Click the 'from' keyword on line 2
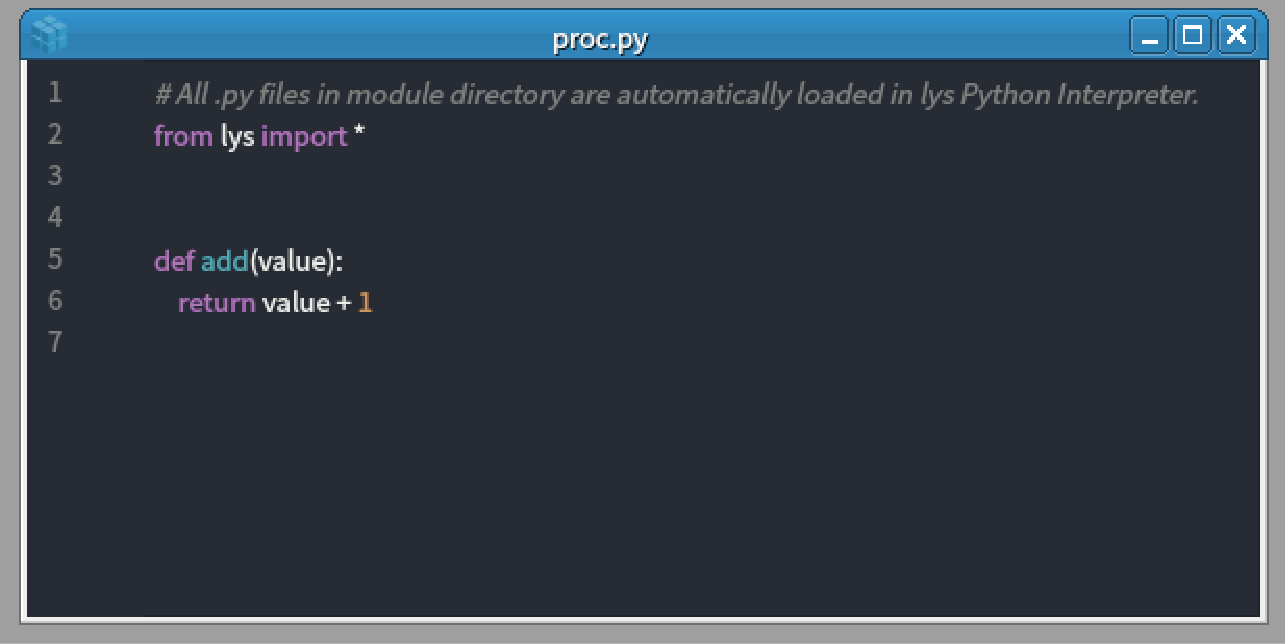 pos(183,136)
